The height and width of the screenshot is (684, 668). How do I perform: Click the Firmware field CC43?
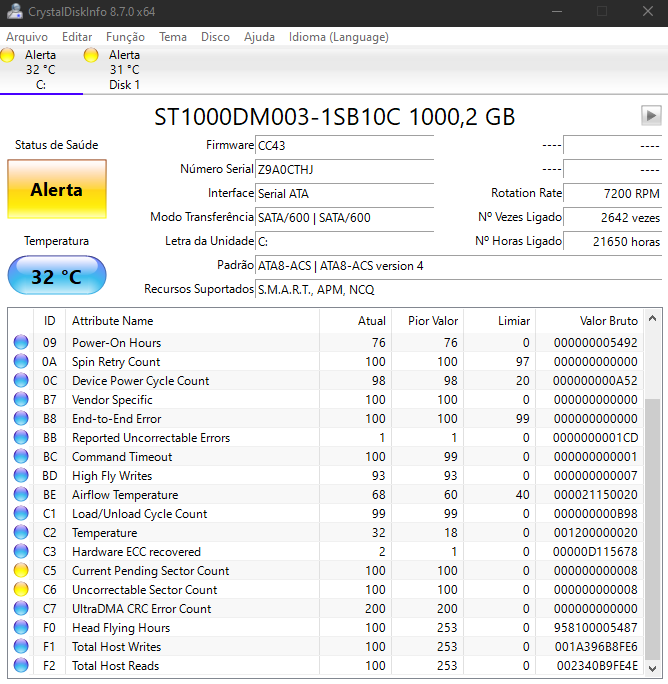pyautogui.click(x=344, y=145)
